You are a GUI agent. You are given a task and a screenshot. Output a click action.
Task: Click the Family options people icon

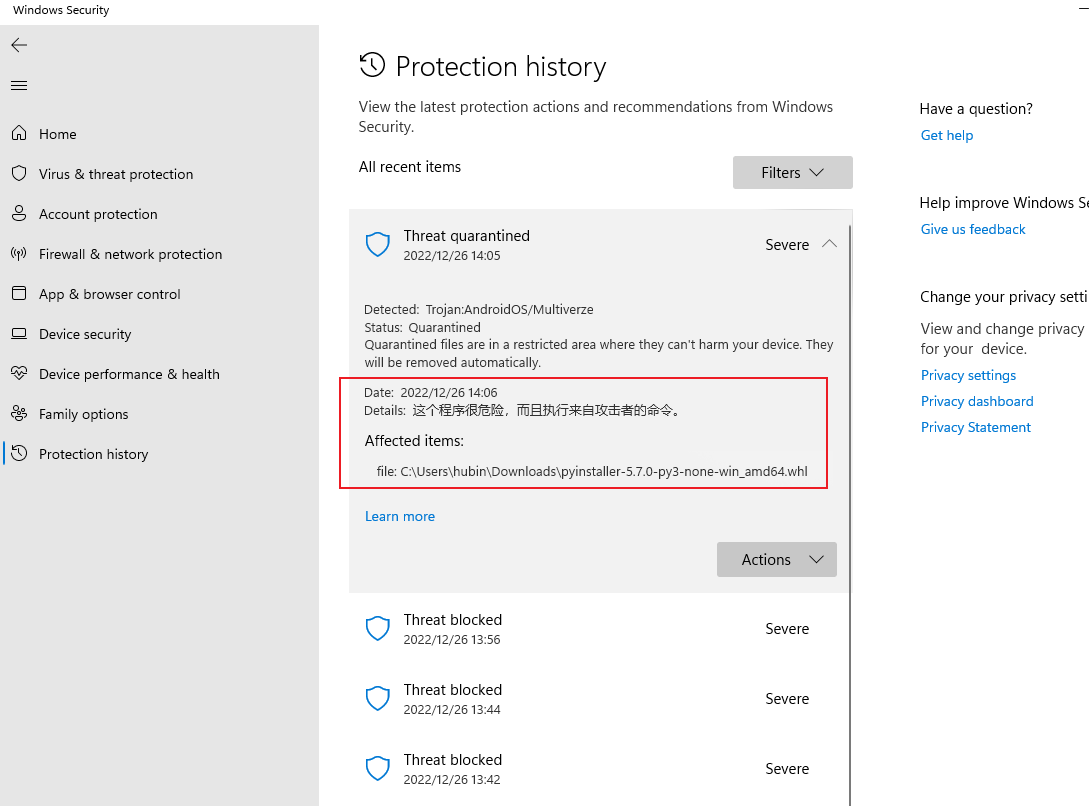point(19,414)
